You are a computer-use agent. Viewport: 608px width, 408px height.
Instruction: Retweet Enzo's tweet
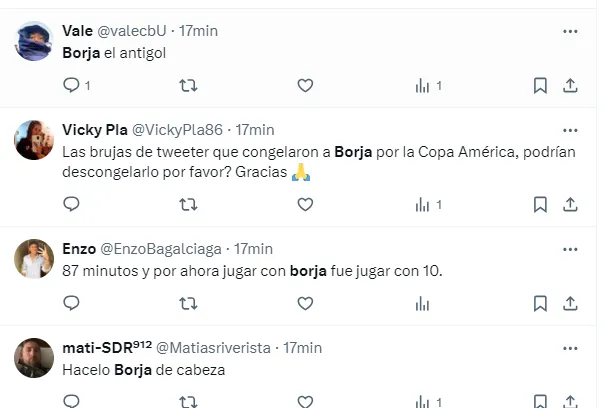click(188, 303)
